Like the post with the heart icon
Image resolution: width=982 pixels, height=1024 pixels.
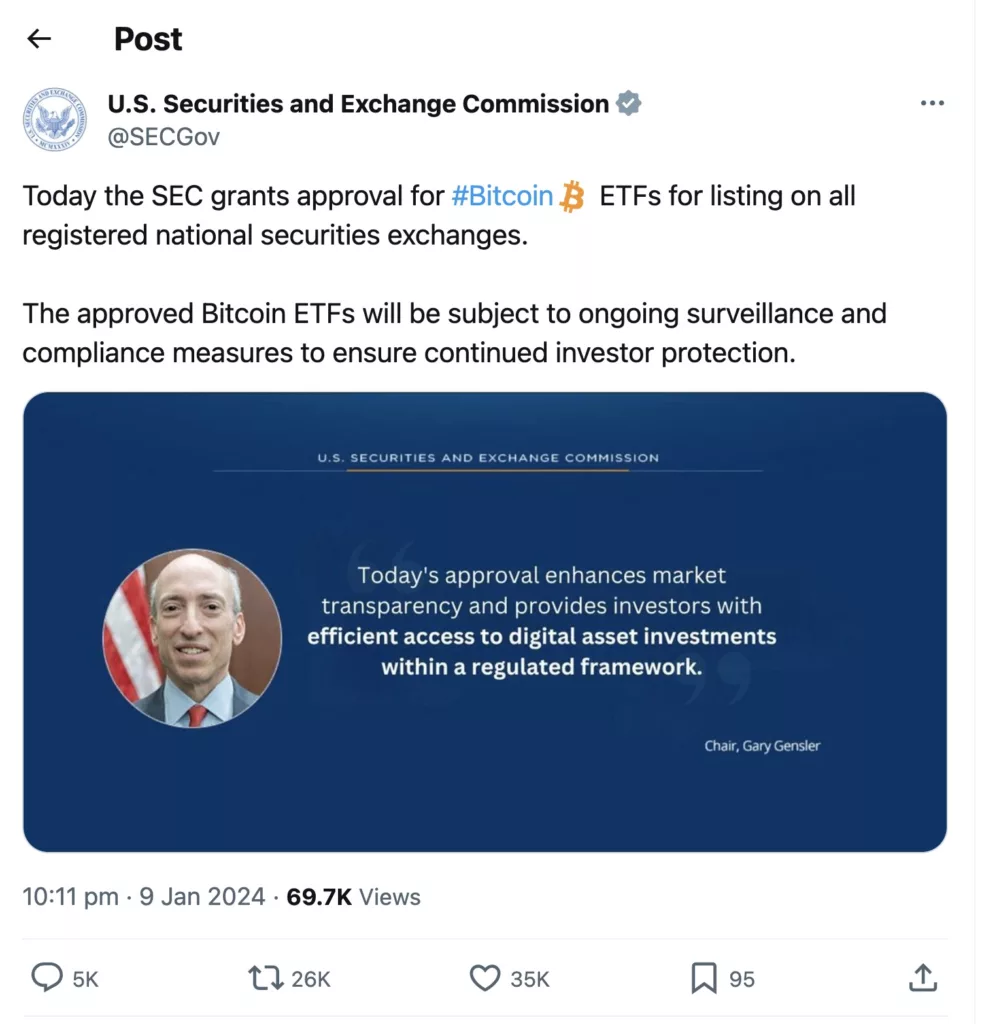click(484, 978)
